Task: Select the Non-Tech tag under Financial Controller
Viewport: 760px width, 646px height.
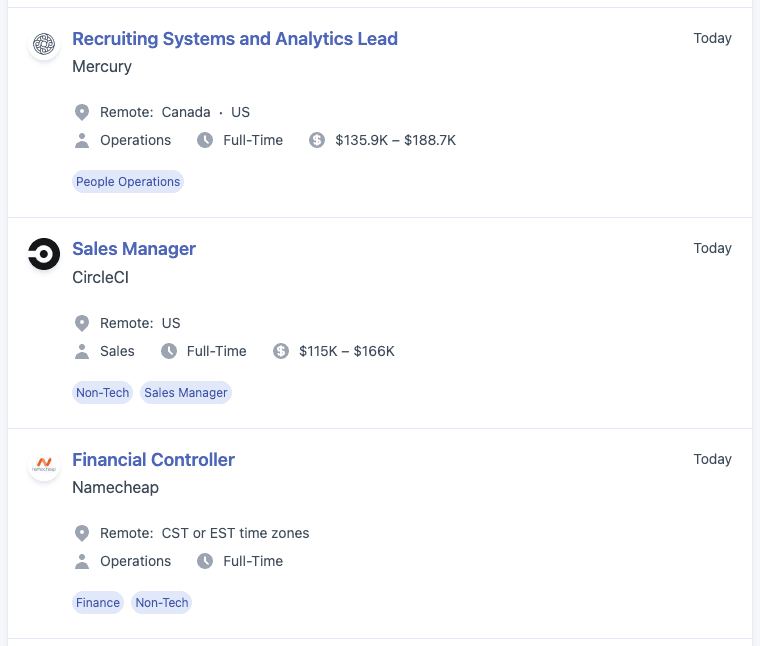Action: point(162,602)
